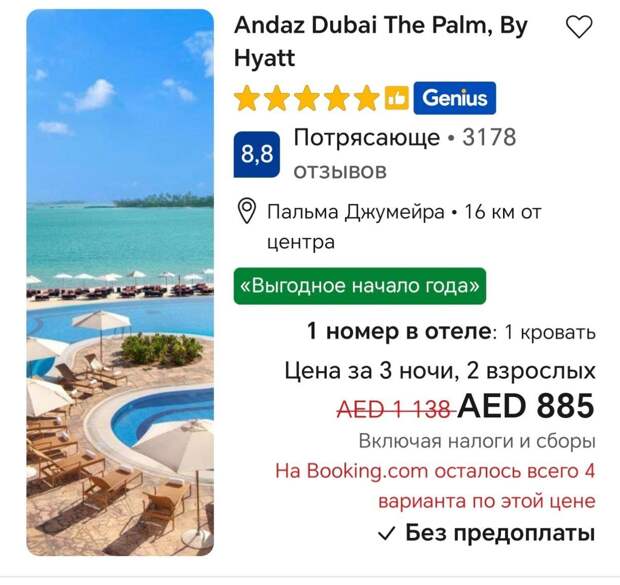620x585 pixels.
Task: Click the Без предоплаты label
Action: 500,533
